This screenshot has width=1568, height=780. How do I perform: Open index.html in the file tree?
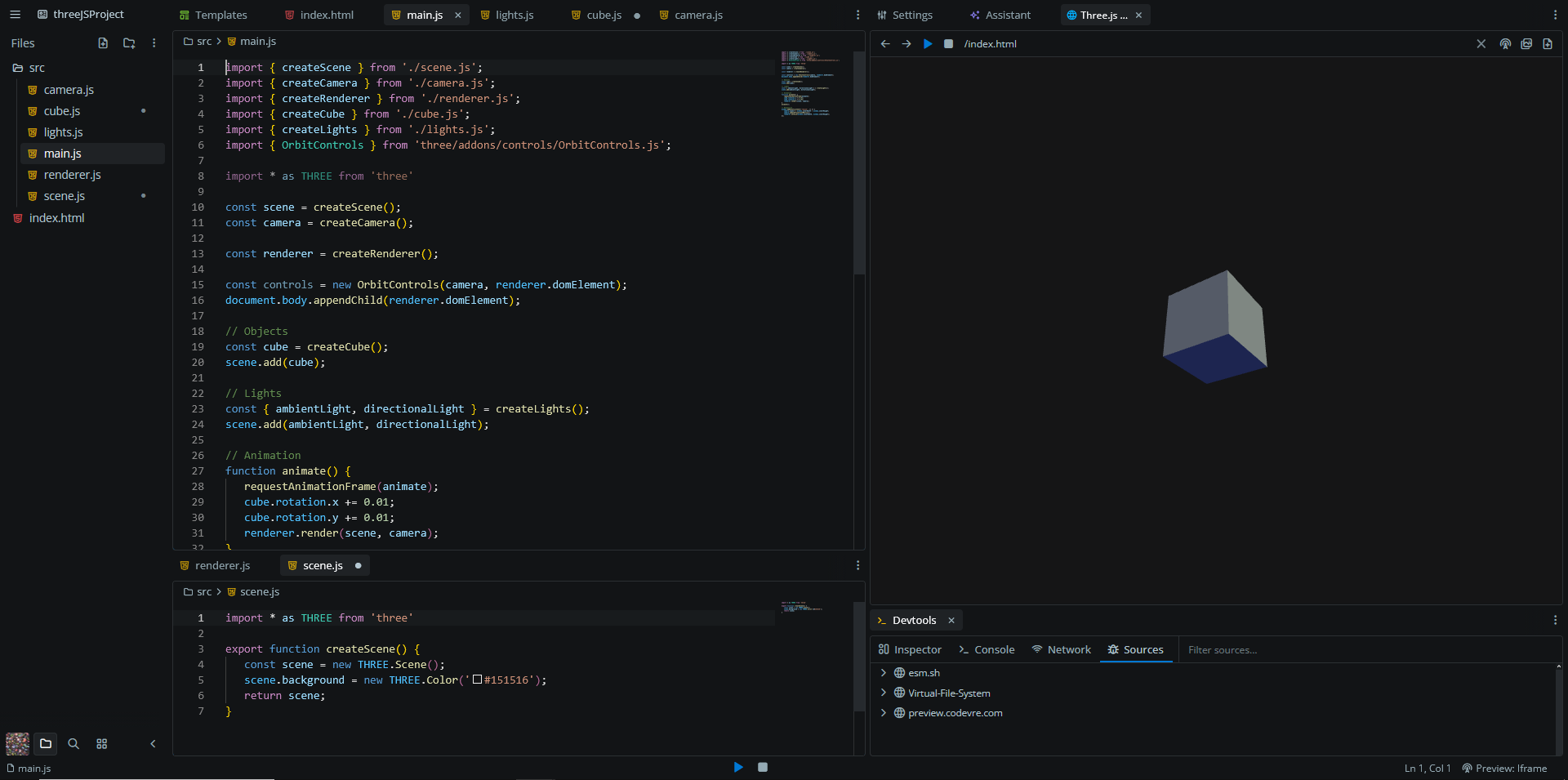56,218
